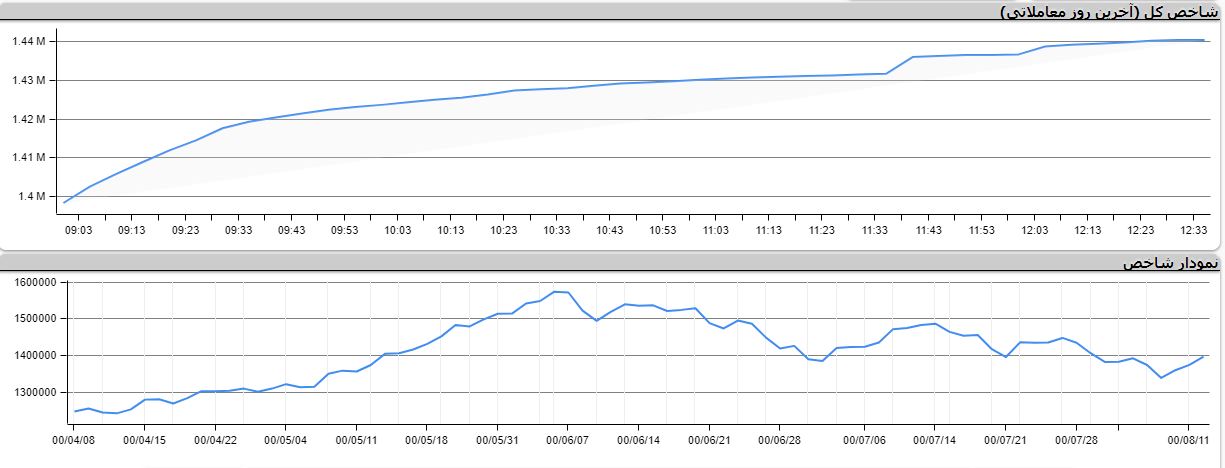
Task: Select the 11:43 time axis label
Action: pyautogui.click(x=928, y=230)
